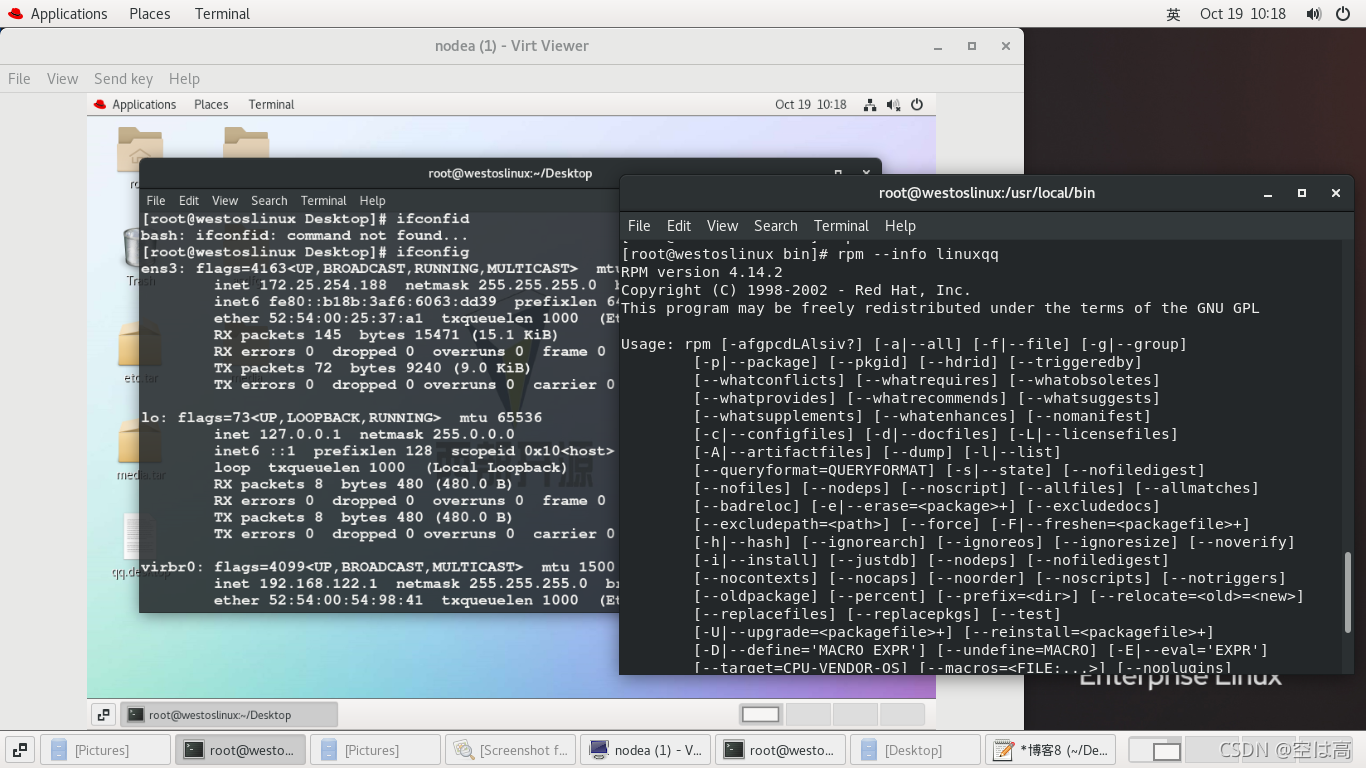Click the guest power icon
Viewport: 1366px width, 768px height.
tap(916, 104)
